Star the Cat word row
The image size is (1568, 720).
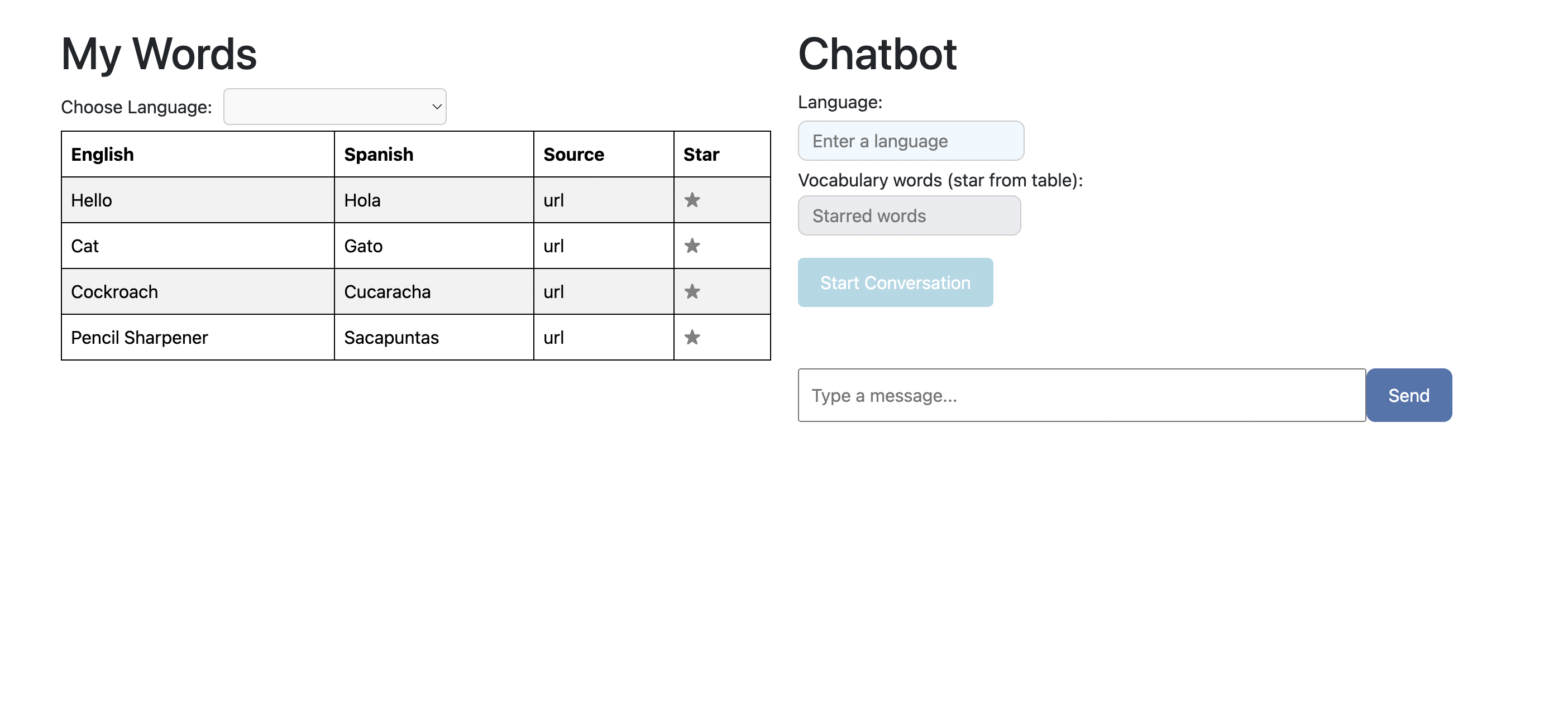pos(692,246)
